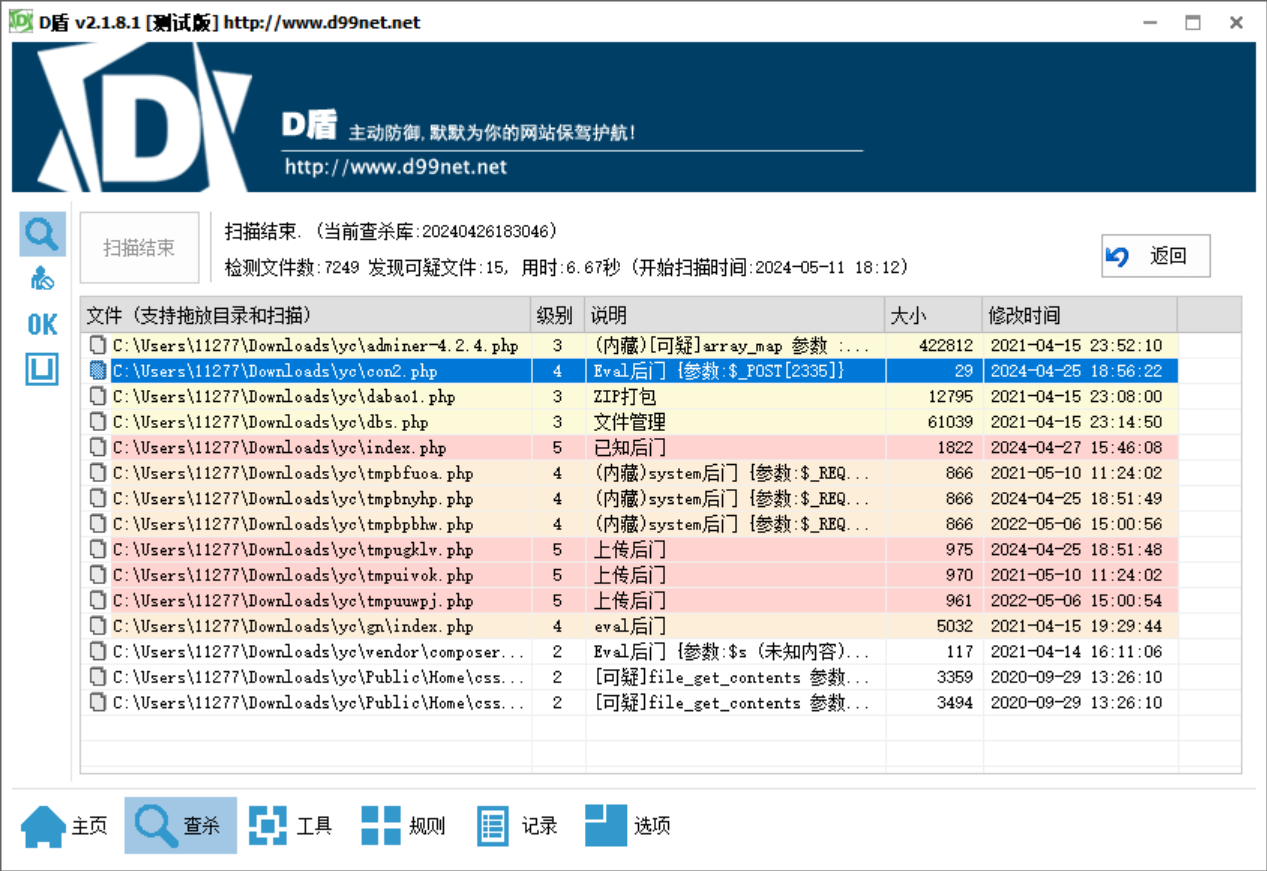Viewport: 1267px width, 871px height.
Task: Click file icon of dabao1.php row
Action: (98, 397)
